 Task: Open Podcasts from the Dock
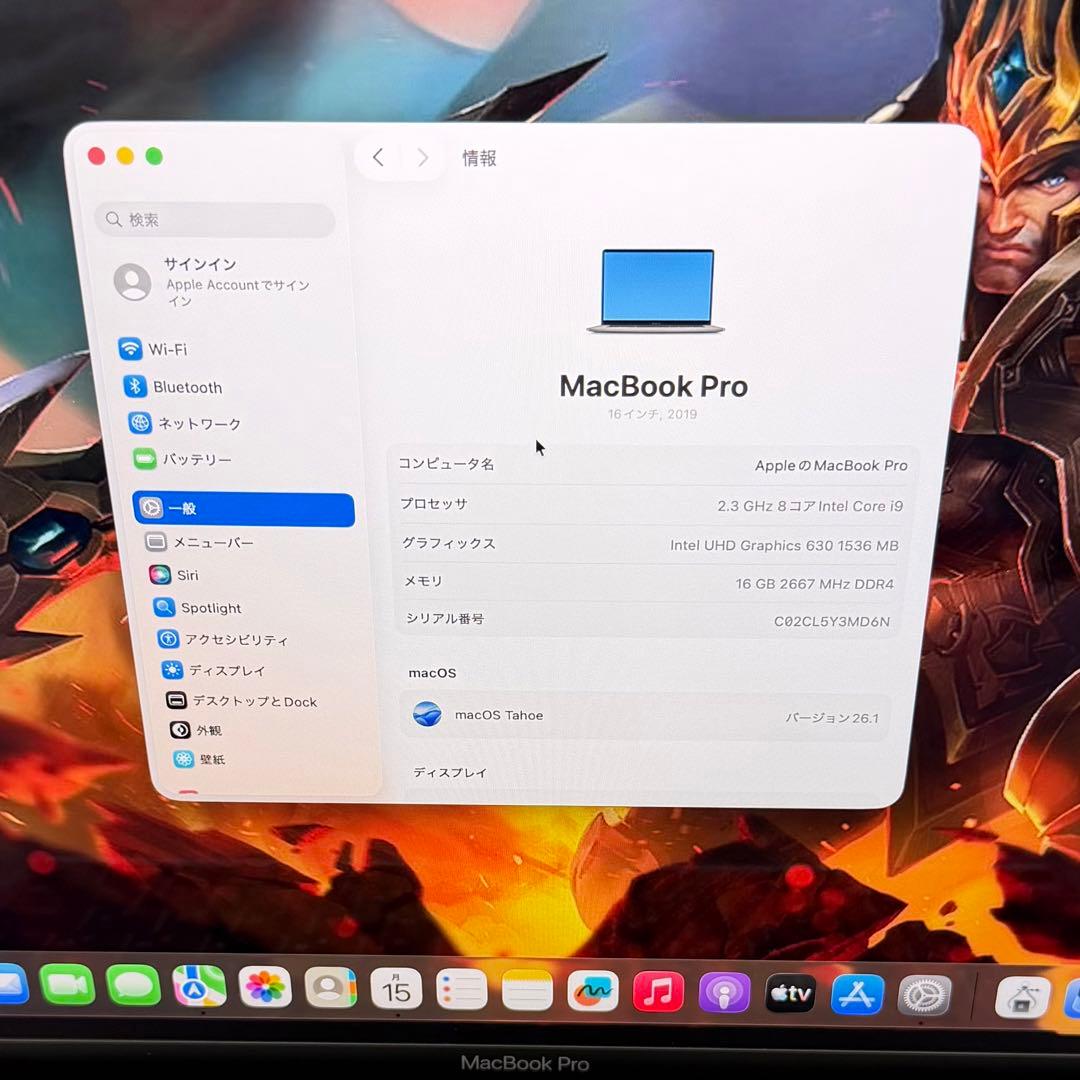pos(723,991)
